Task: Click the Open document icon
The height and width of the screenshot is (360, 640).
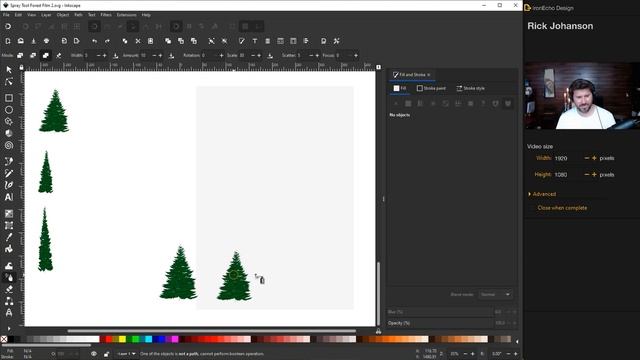Action: [20, 41]
